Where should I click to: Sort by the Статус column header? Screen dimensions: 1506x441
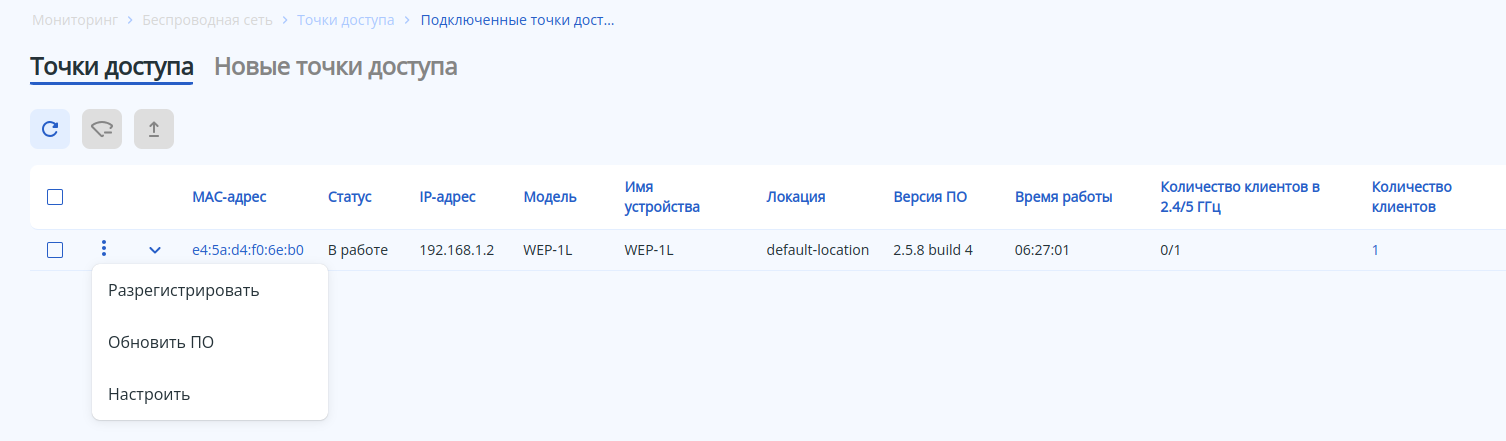point(349,197)
